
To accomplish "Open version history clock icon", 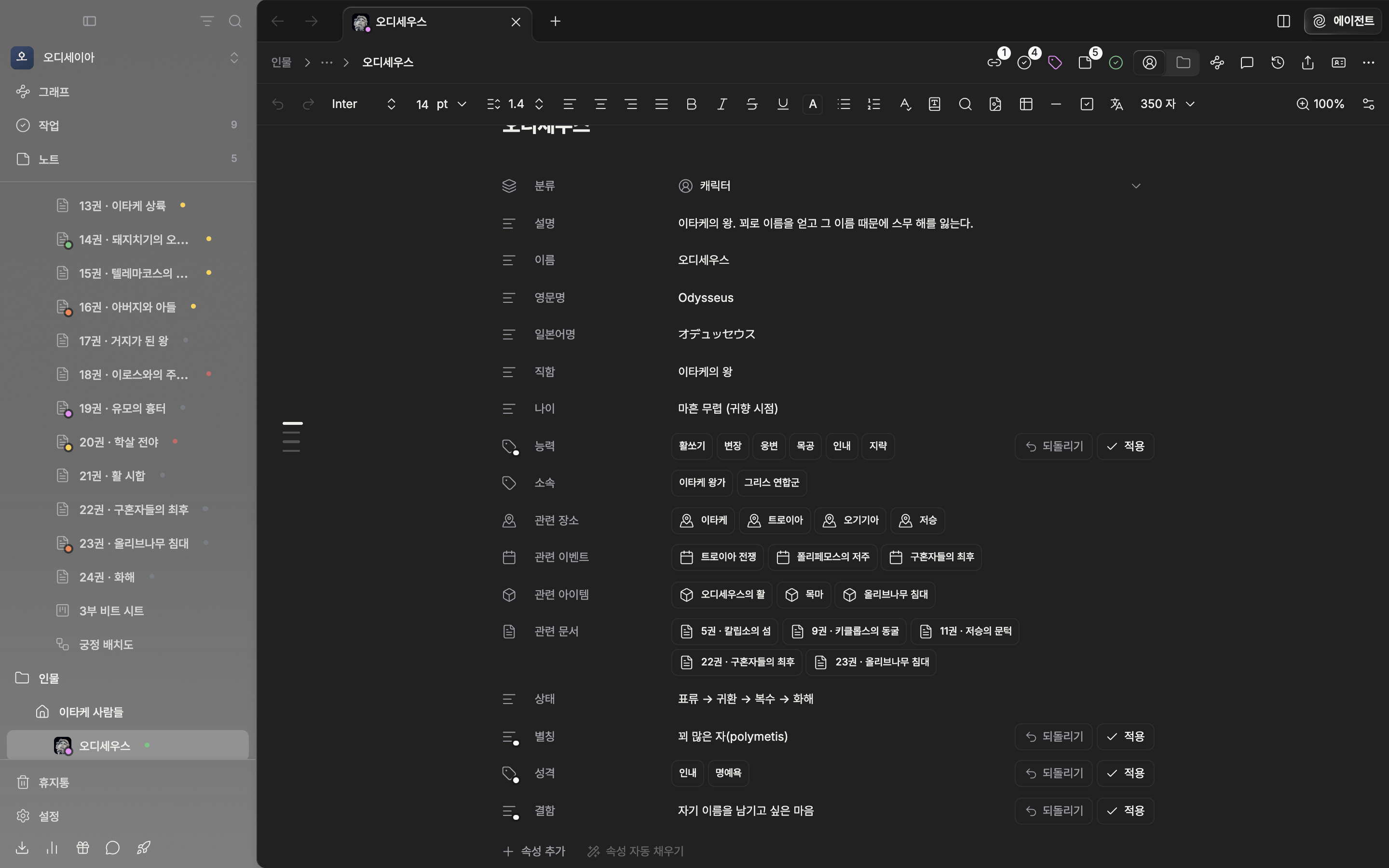I will pos(1278,63).
